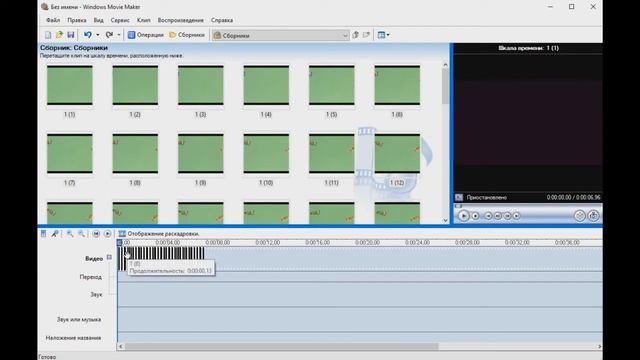Open the Справка menu
Screen dimensions: 640x360
222,20
